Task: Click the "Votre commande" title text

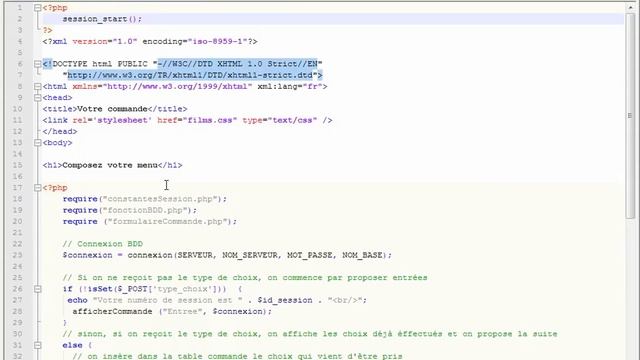Action: coord(112,109)
